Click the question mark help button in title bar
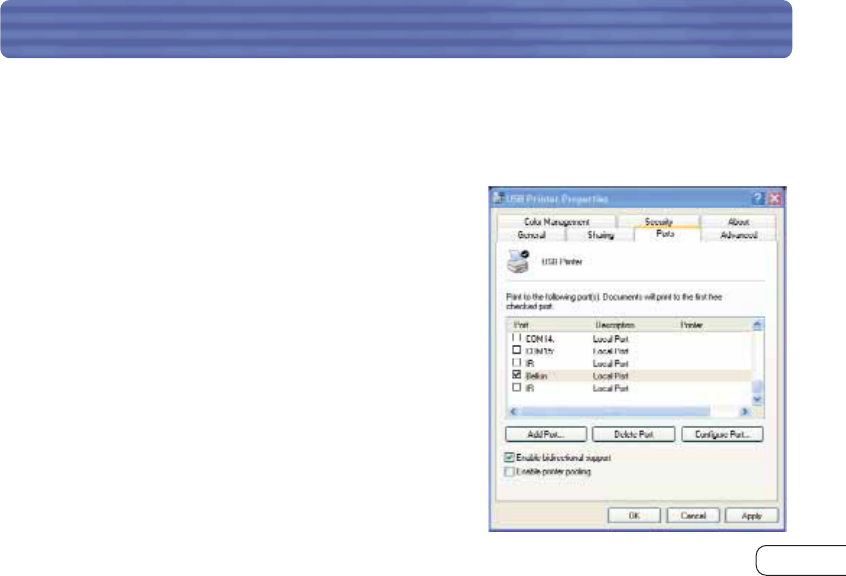The image size is (846, 576). click(758, 198)
